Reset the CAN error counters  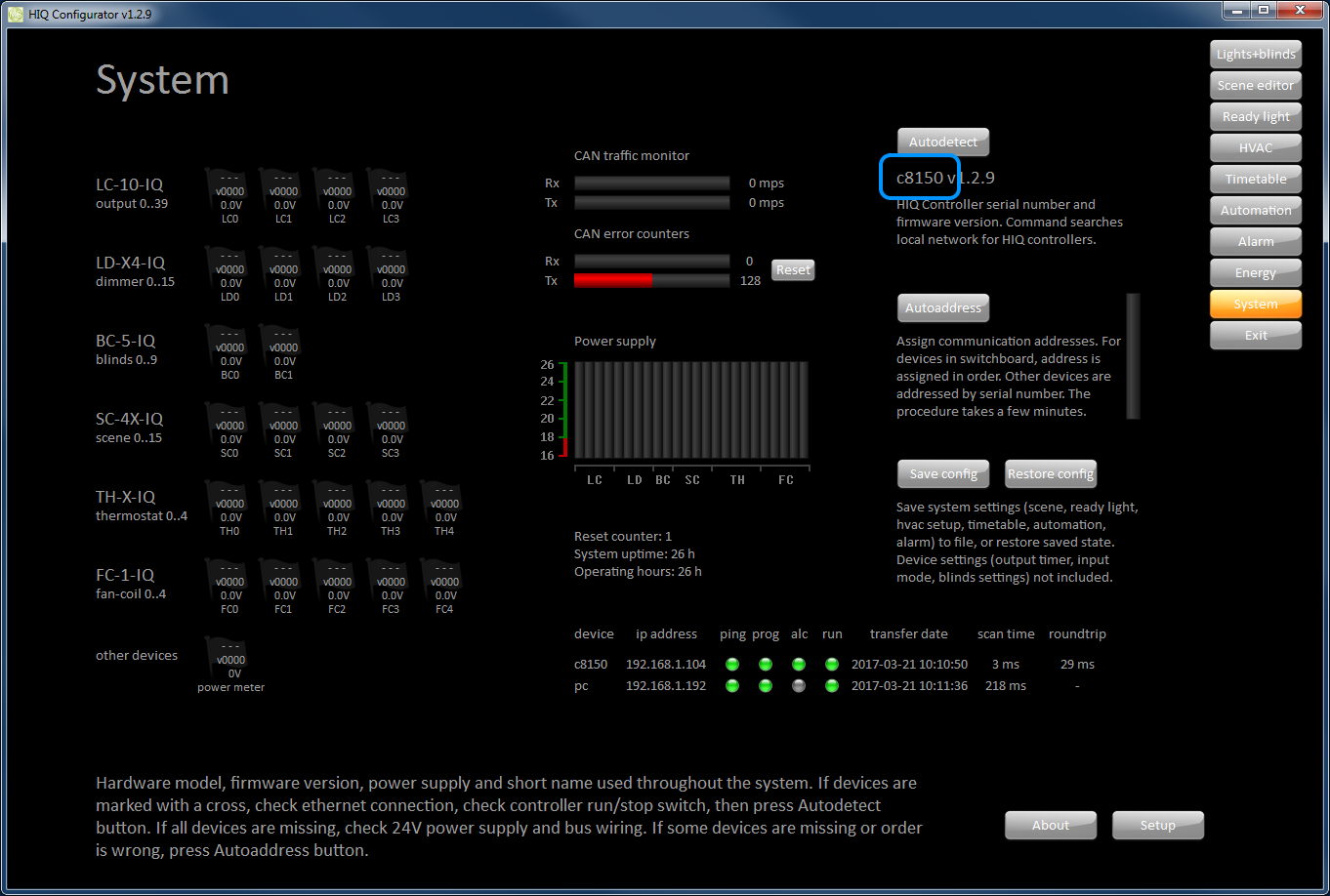pyautogui.click(x=793, y=270)
